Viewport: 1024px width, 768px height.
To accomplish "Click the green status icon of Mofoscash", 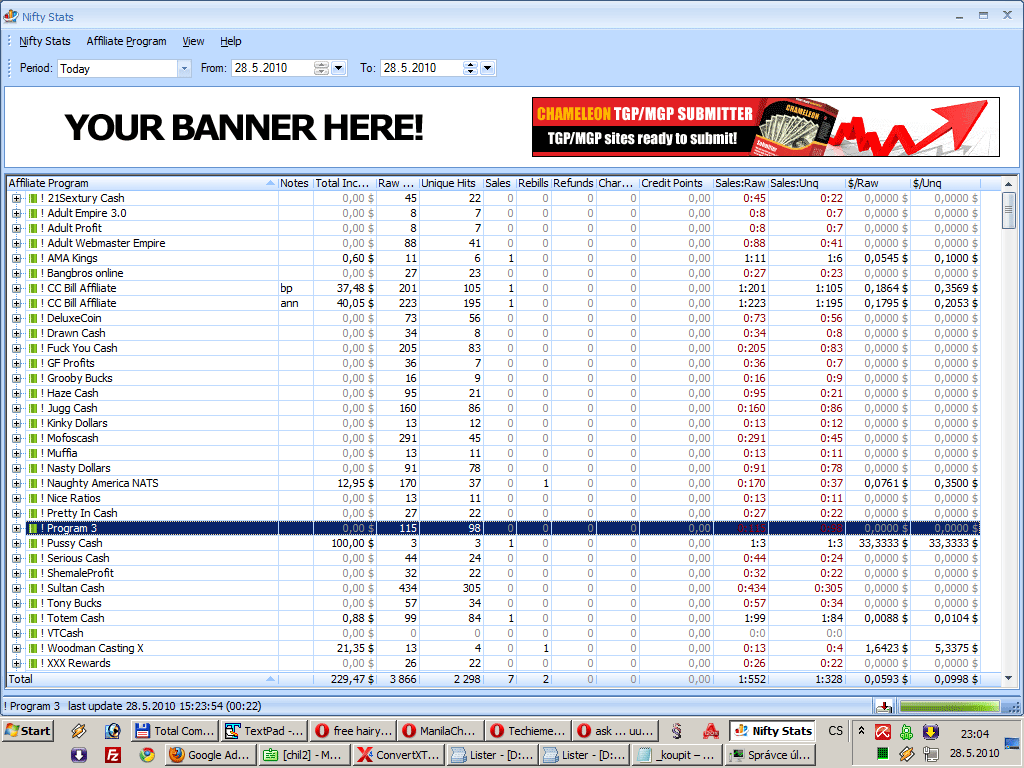I will click(33, 438).
